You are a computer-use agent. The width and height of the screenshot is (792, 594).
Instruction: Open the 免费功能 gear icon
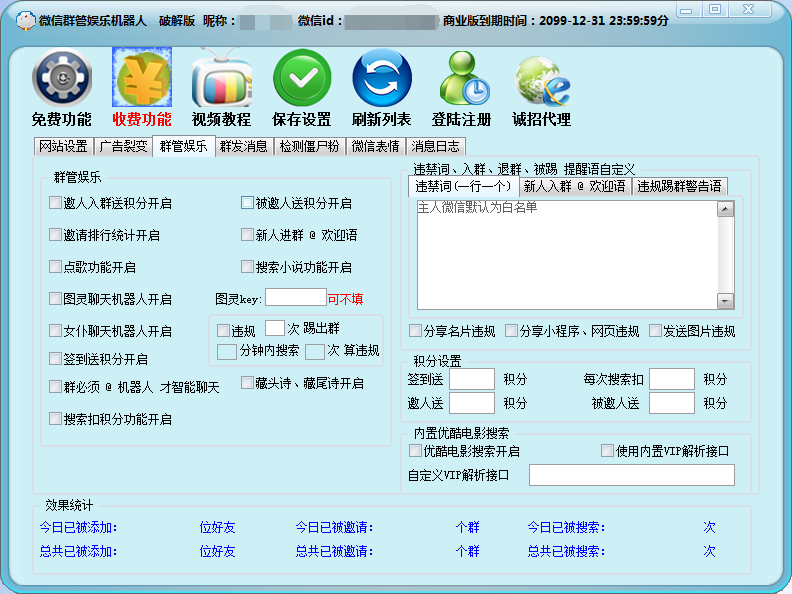[62, 78]
